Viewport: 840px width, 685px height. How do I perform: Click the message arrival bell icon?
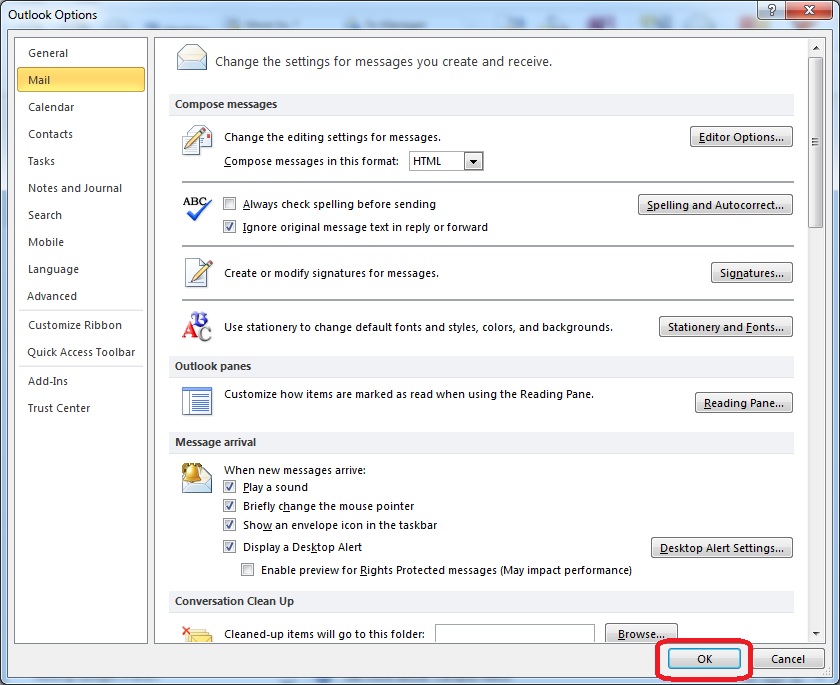point(197,478)
